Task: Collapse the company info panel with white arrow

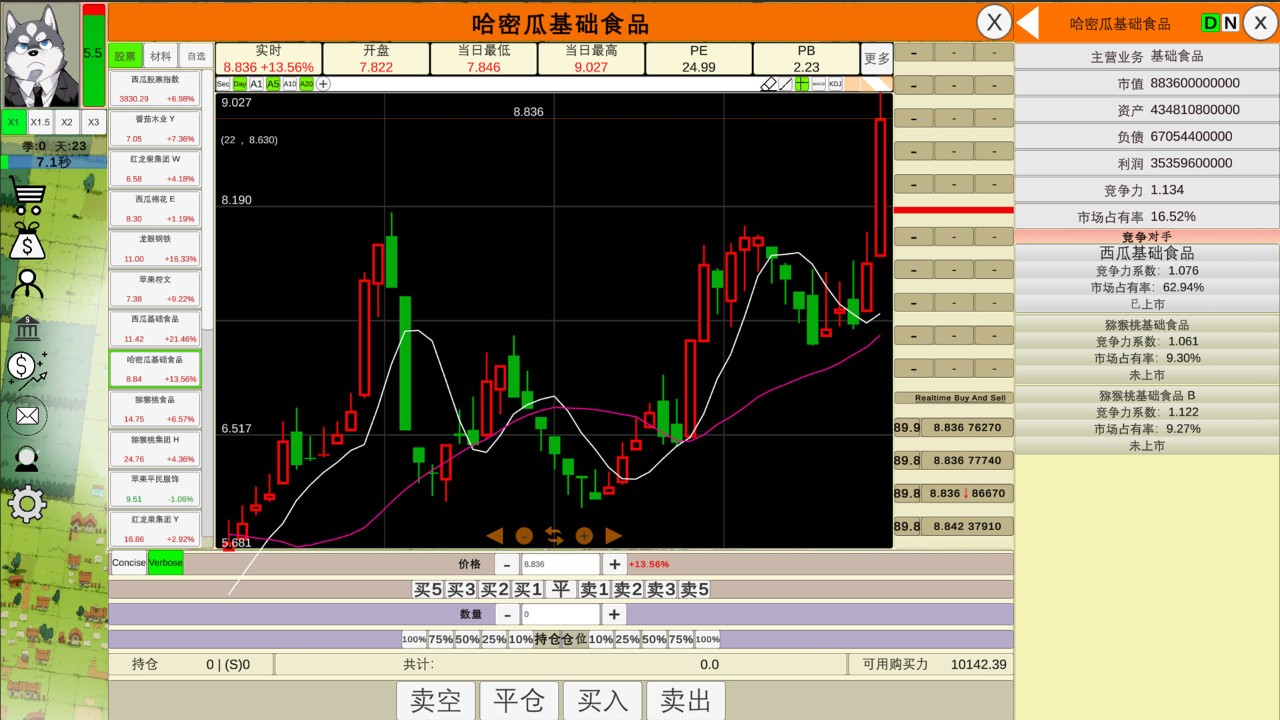Action: [1028, 22]
